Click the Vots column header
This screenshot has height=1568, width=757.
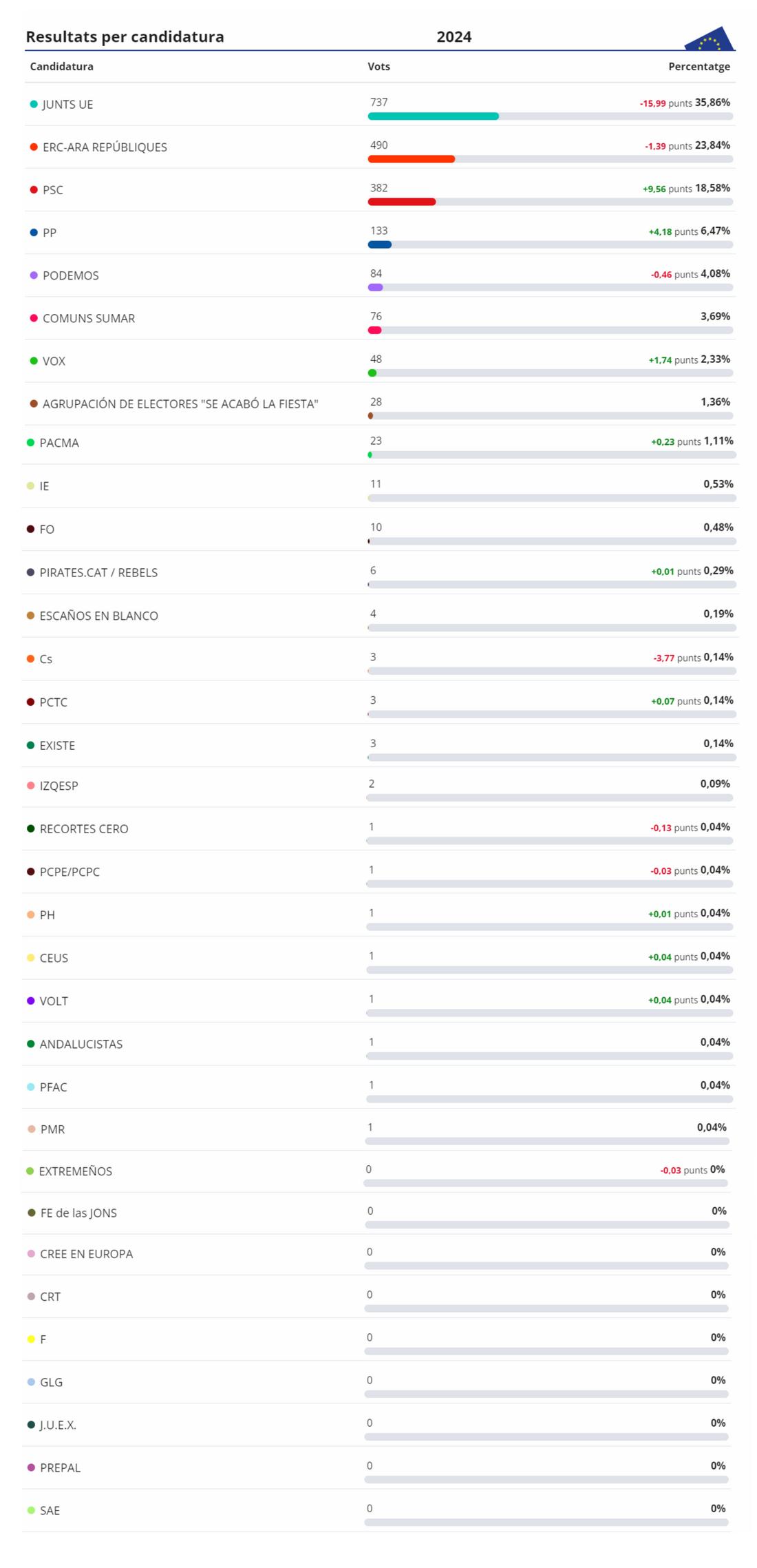[x=379, y=67]
